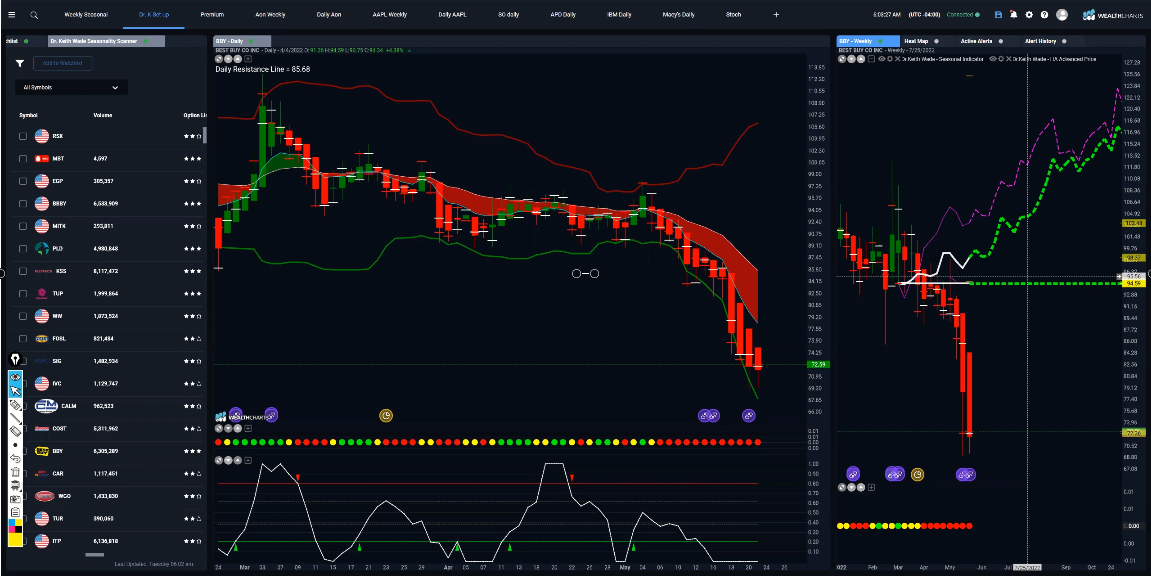Choose the arrow pointer annotation tool
The image size is (1151, 576).
pos(15,391)
